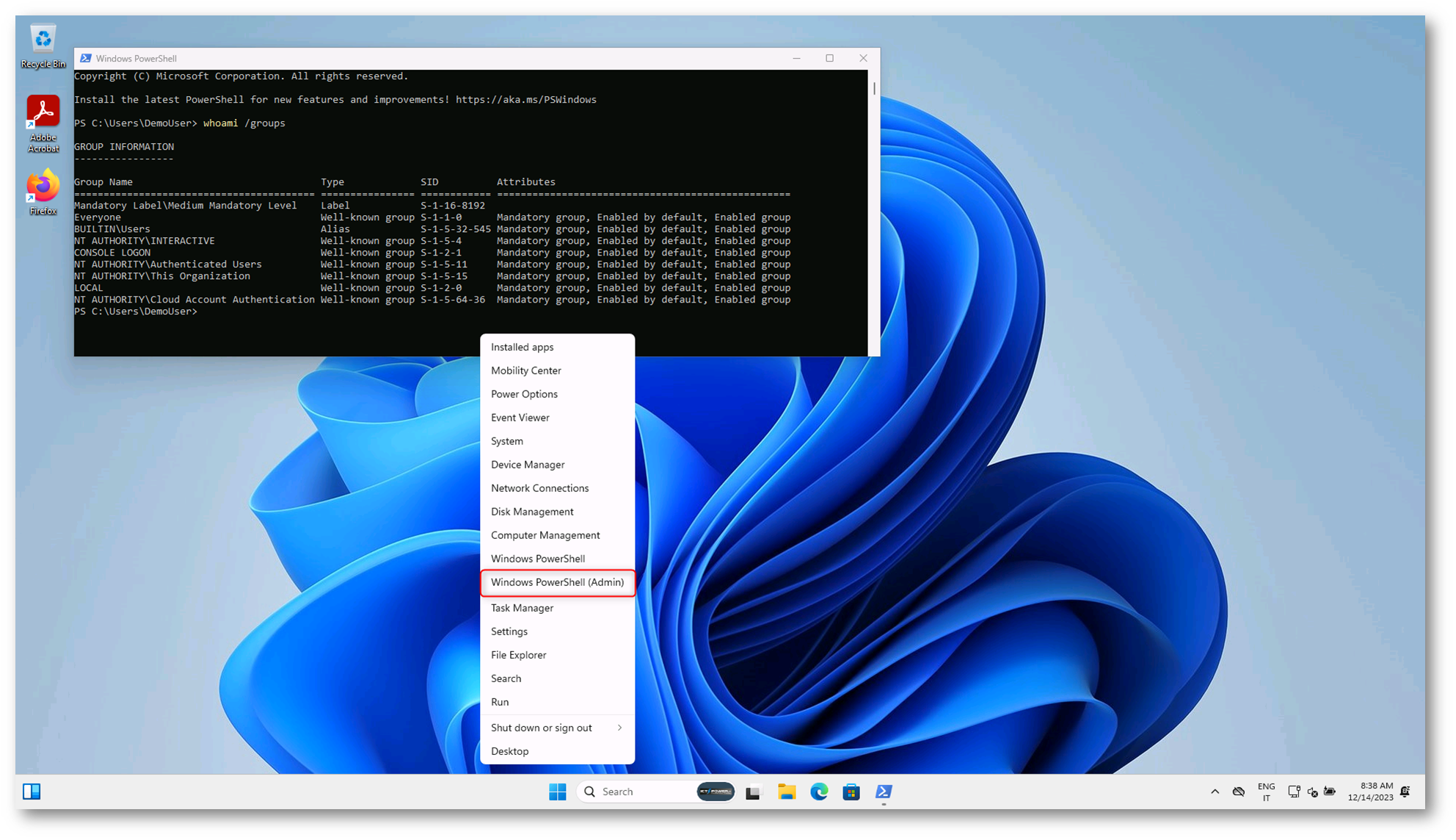Click the 'CONSOLE LOGON' group name
Image resolution: width=1456 pixels, height=840 pixels.
112,252
